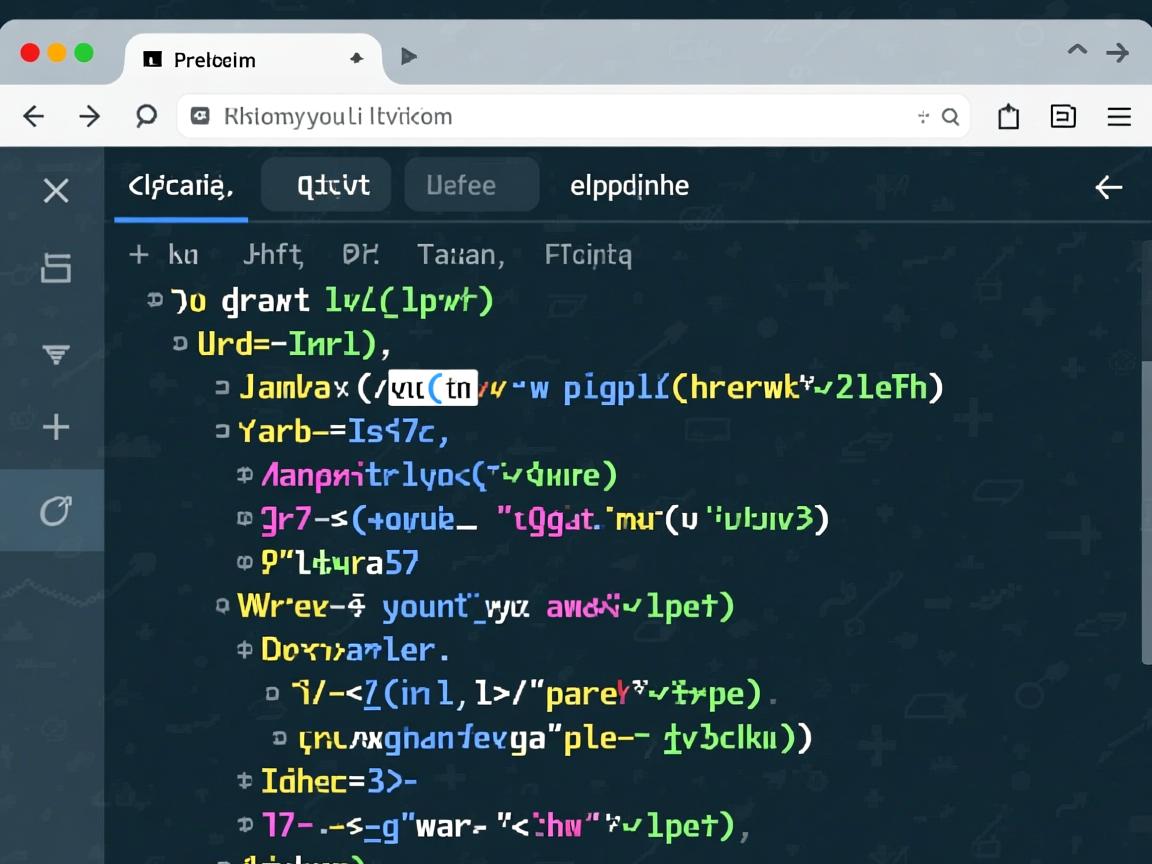1152x864 pixels.
Task: Click the search icon beside the address bar
Action: (146, 117)
